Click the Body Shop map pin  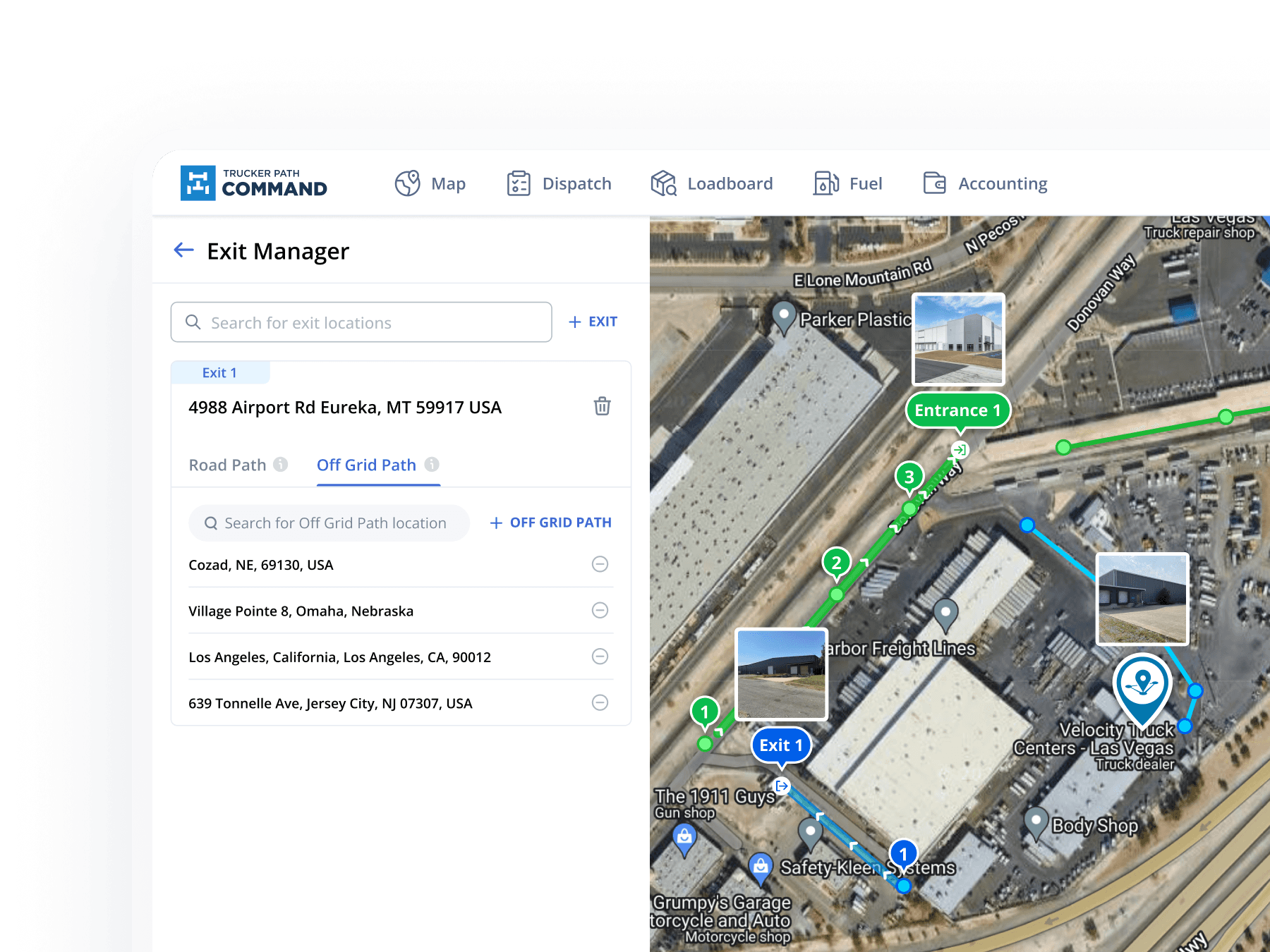(x=1036, y=823)
